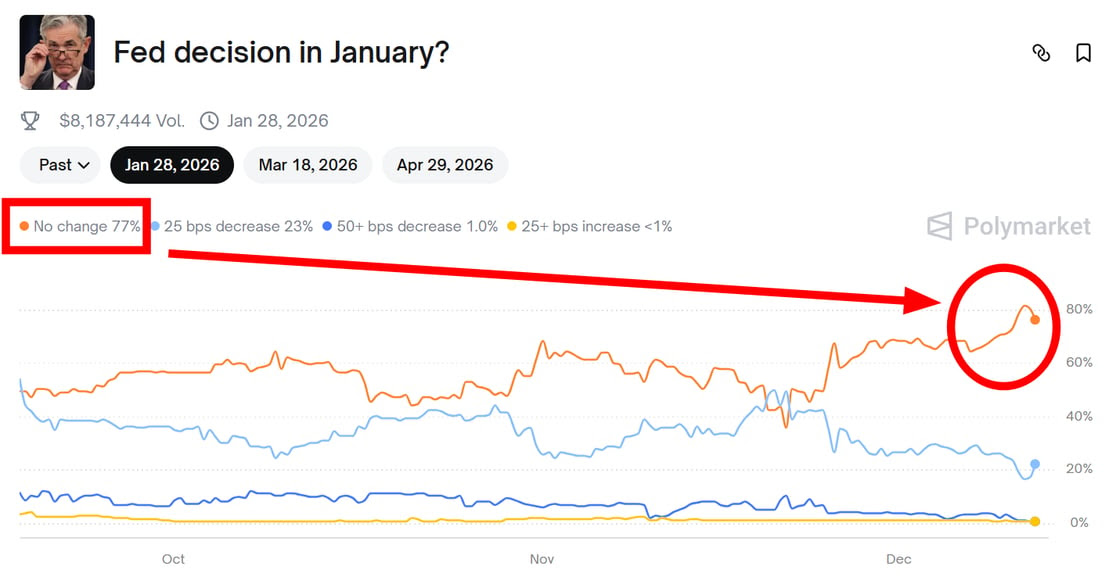Viewport: 1120px width, 577px height.
Task: Toggle the 50+ bps decrease legend series
Action: (x=410, y=226)
